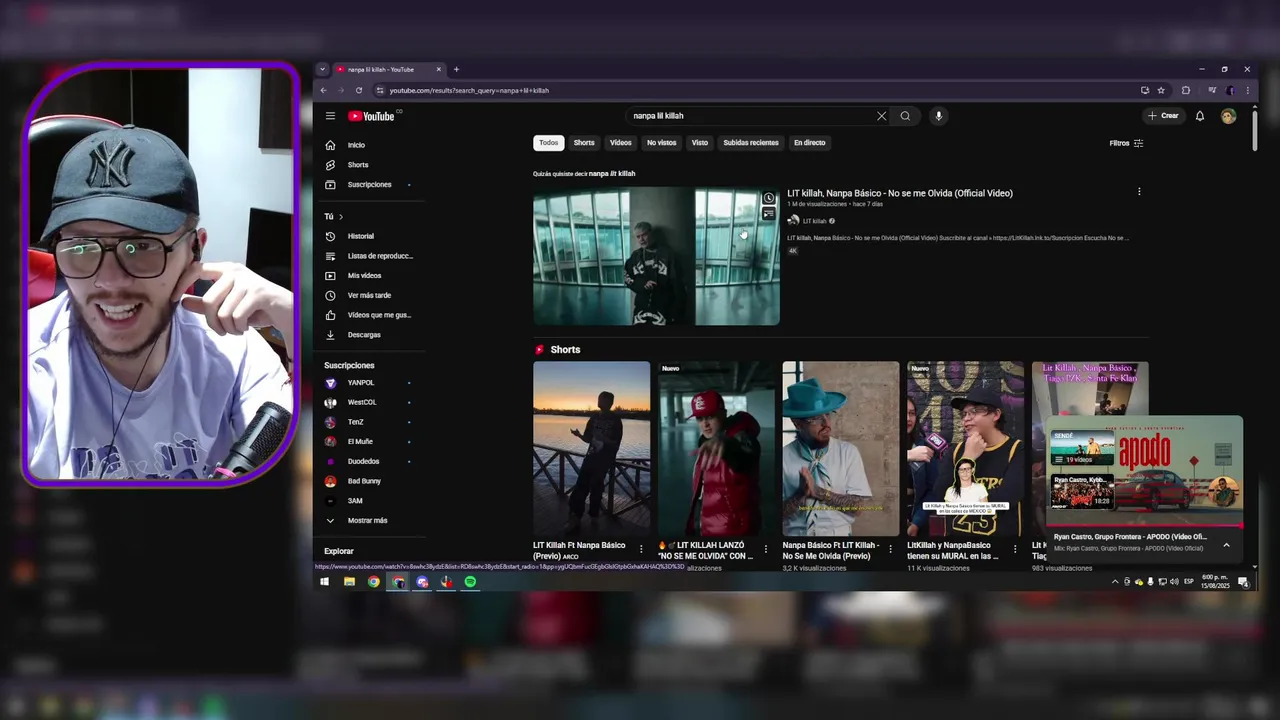Open El Muñe subscription channel

coord(360,442)
